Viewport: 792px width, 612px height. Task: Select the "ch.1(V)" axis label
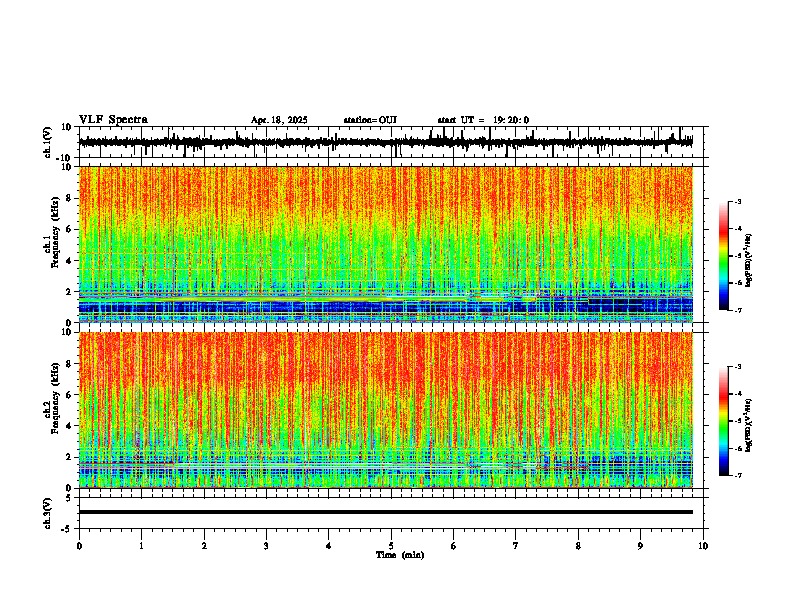coord(48,142)
